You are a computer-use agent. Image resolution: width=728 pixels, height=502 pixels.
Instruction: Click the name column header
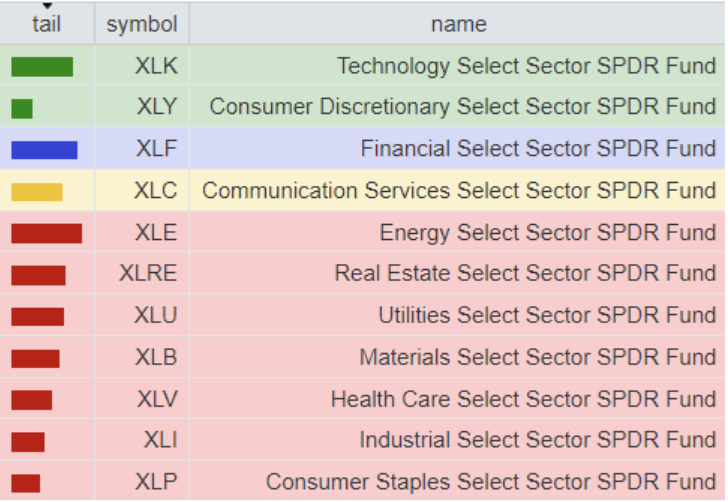point(458,25)
